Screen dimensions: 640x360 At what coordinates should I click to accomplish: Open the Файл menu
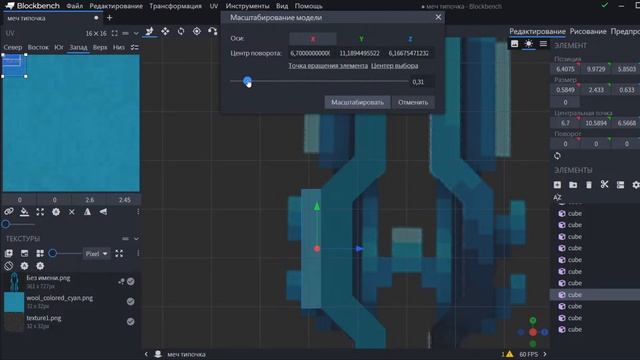[75, 6]
